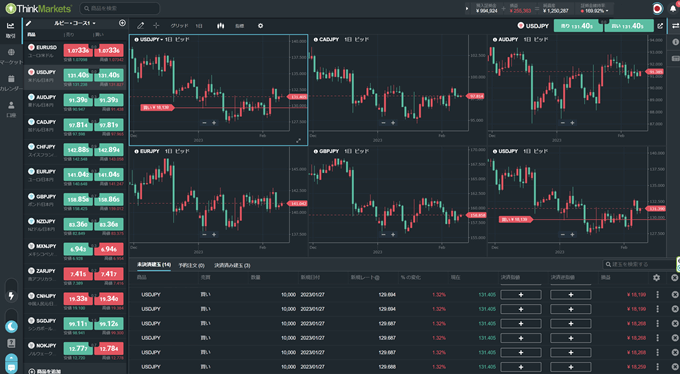
Task: Click the AUDJPY buy price 91.393
Action: pos(109,100)
